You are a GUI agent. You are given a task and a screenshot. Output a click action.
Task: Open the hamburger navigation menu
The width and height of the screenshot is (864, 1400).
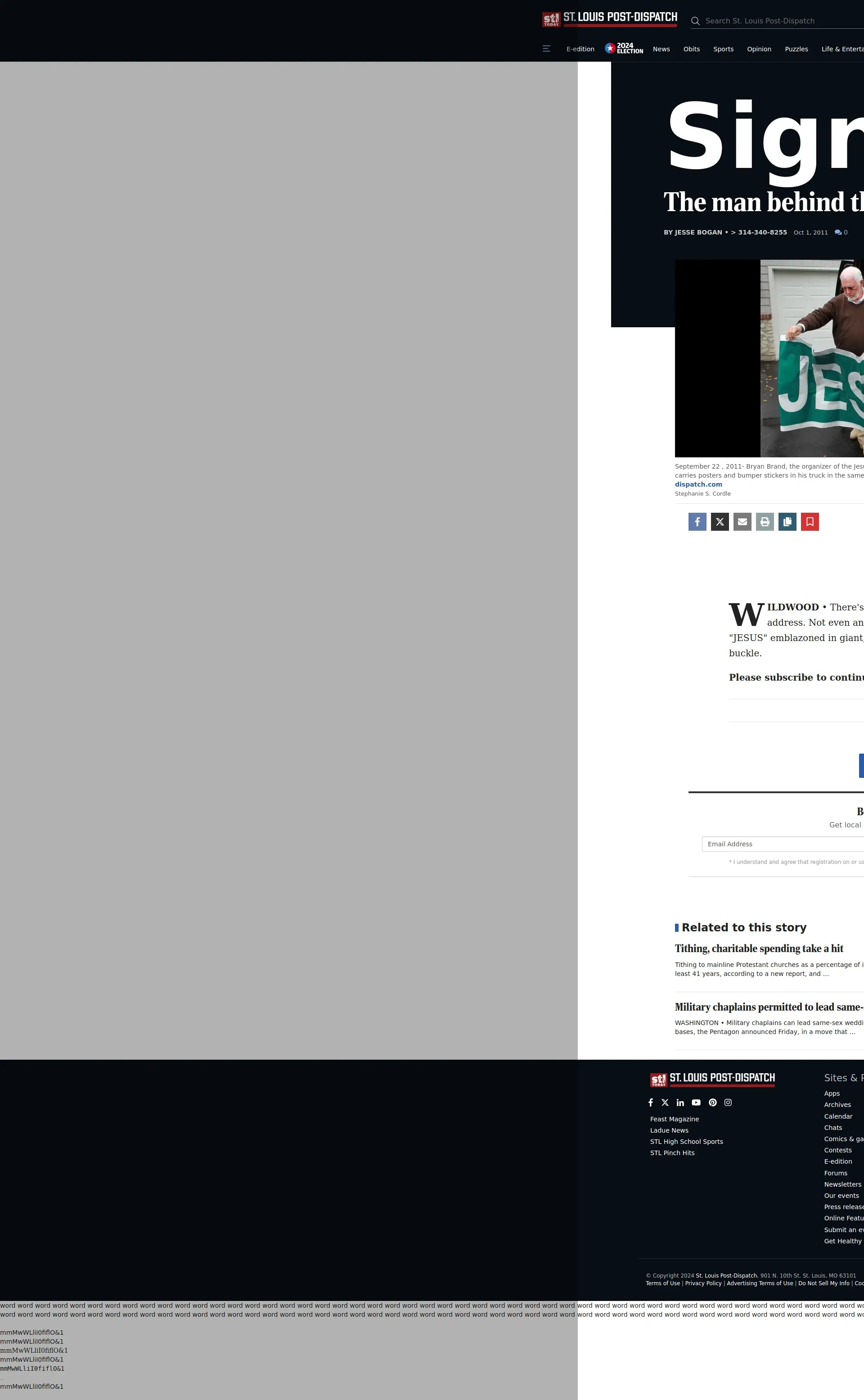(x=546, y=49)
